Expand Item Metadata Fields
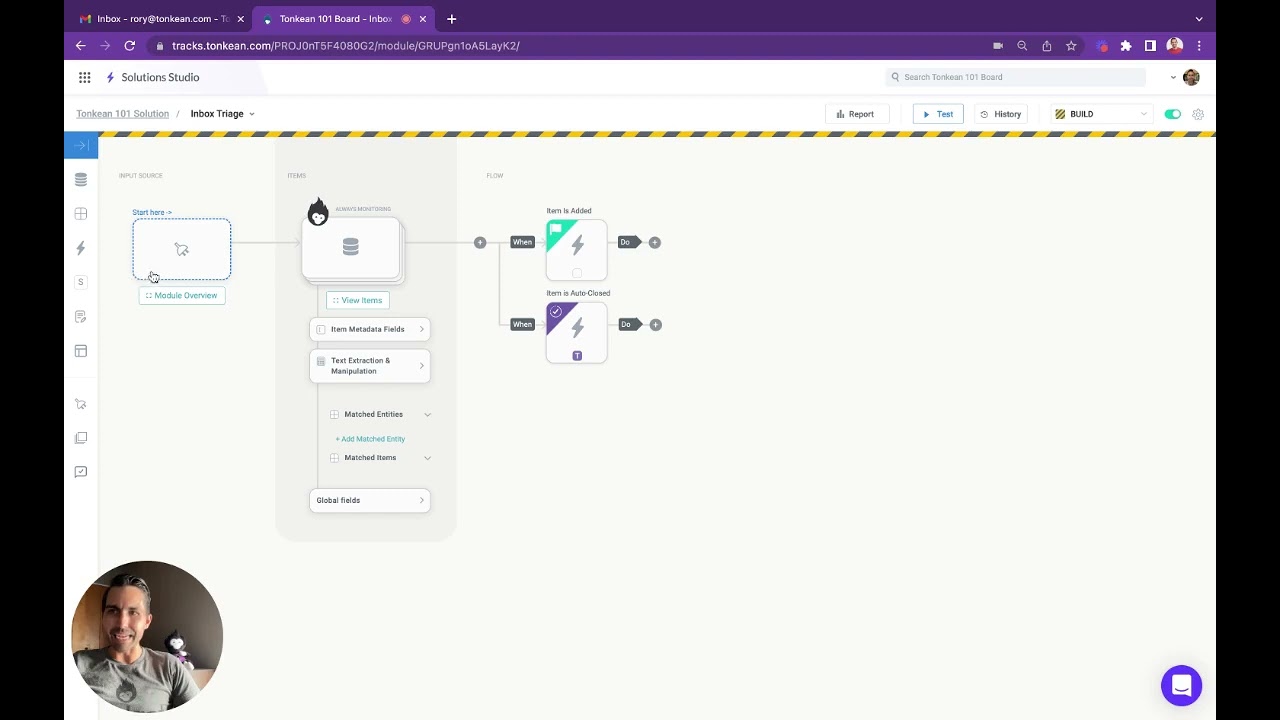1280x720 pixels. coord(370,329)
